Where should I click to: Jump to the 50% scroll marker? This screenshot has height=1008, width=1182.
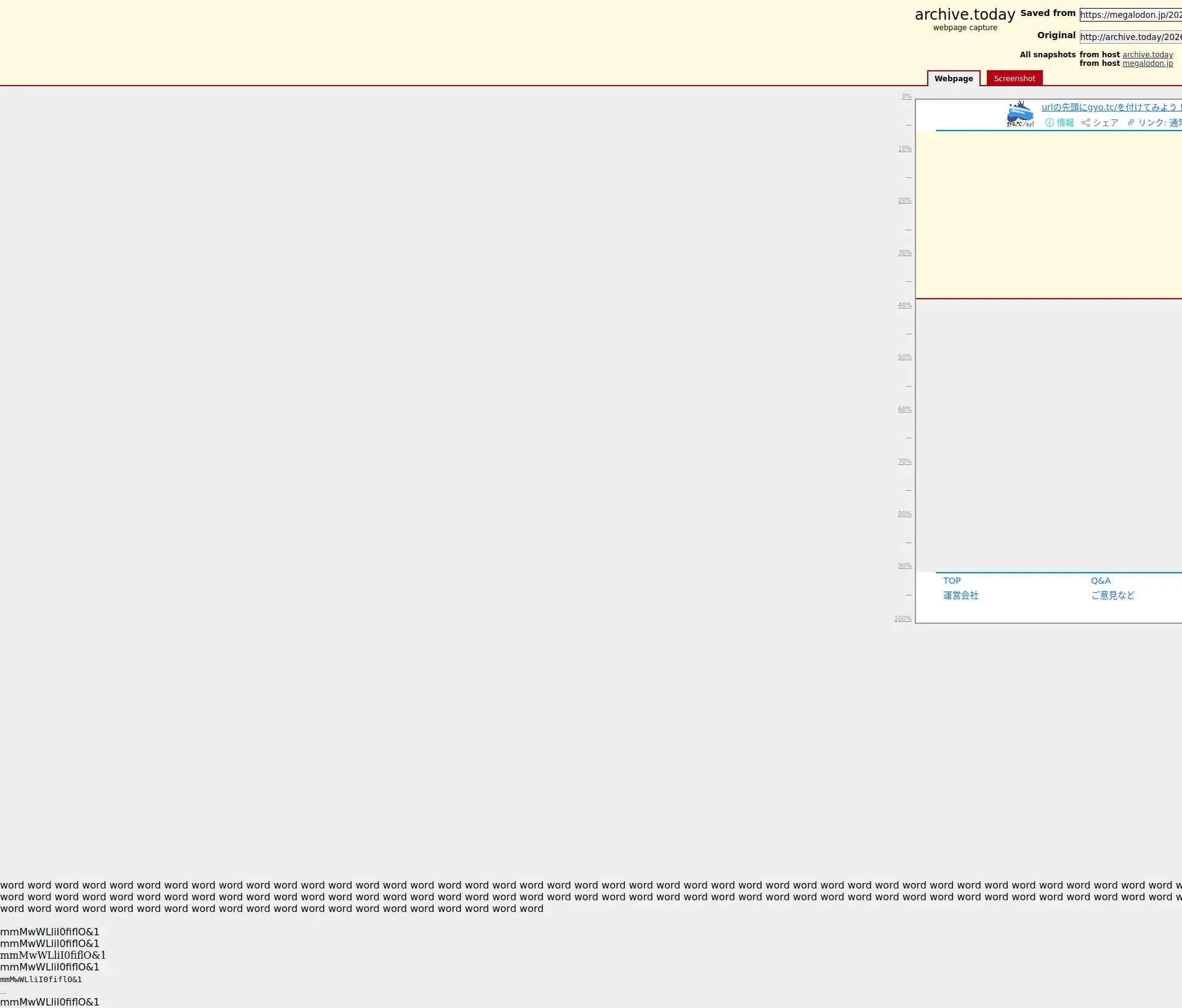click(904, 357)
